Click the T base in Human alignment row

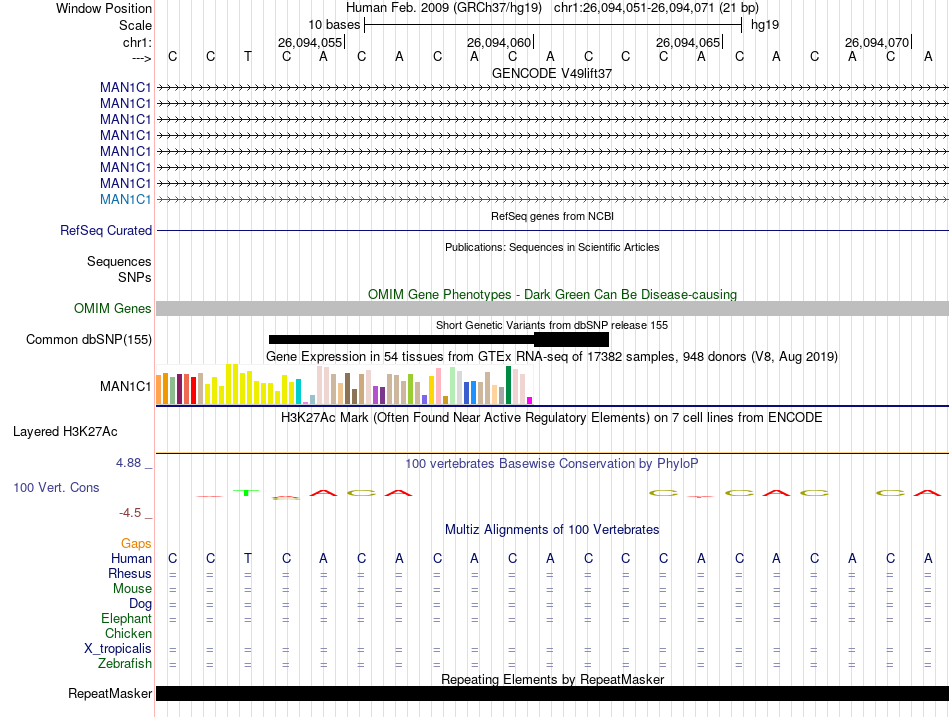[248, 558]
